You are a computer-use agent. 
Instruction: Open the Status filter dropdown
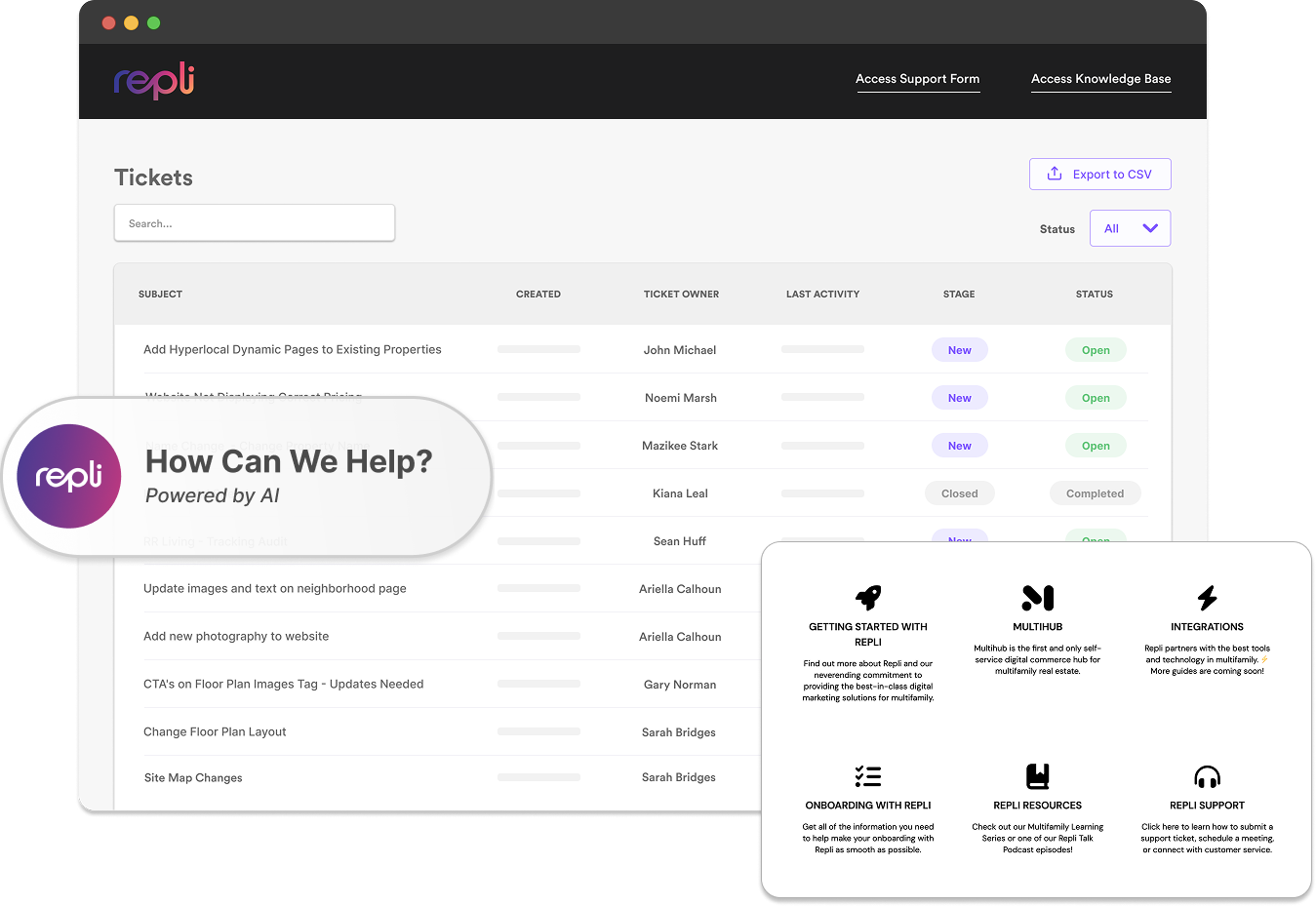point(1130,228)
